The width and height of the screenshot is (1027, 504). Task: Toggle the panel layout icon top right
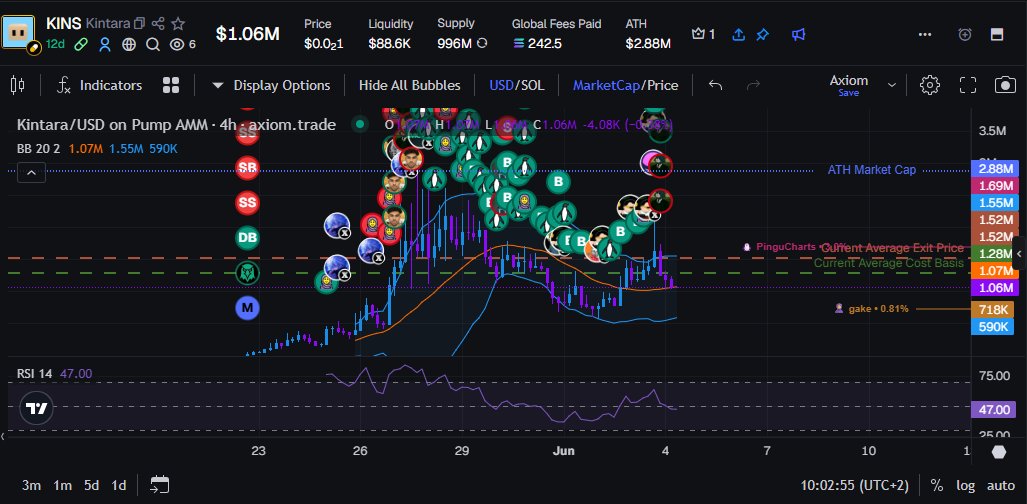(997, 34)
